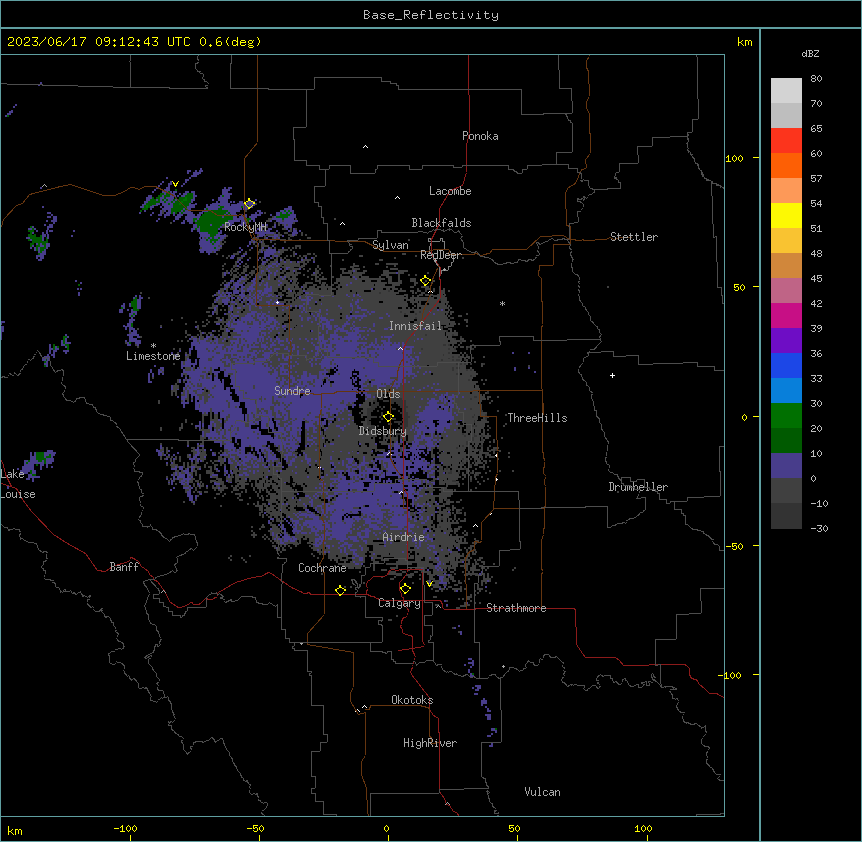Select the Didsbury label
This screenshot has height=842, width=862.
pyautogui.click(x=383, y=431)
